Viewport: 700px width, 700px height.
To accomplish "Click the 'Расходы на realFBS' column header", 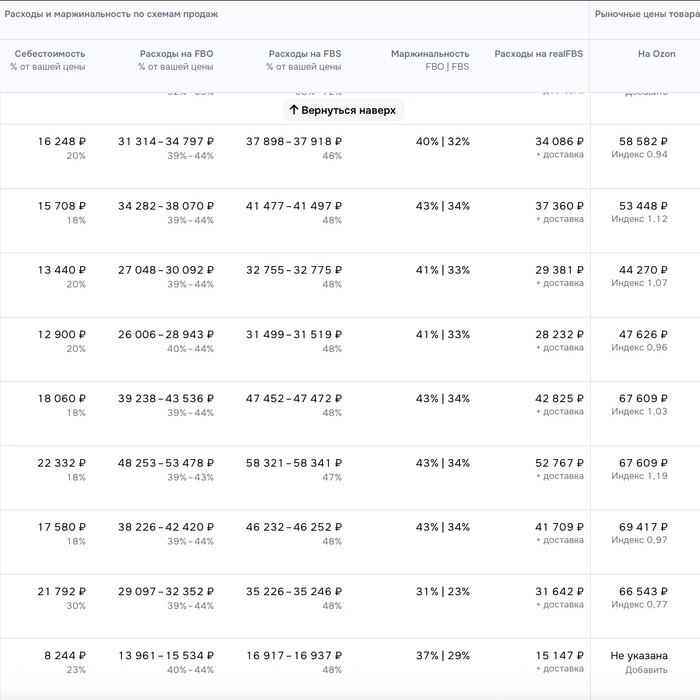I will (x=539, y=54).
